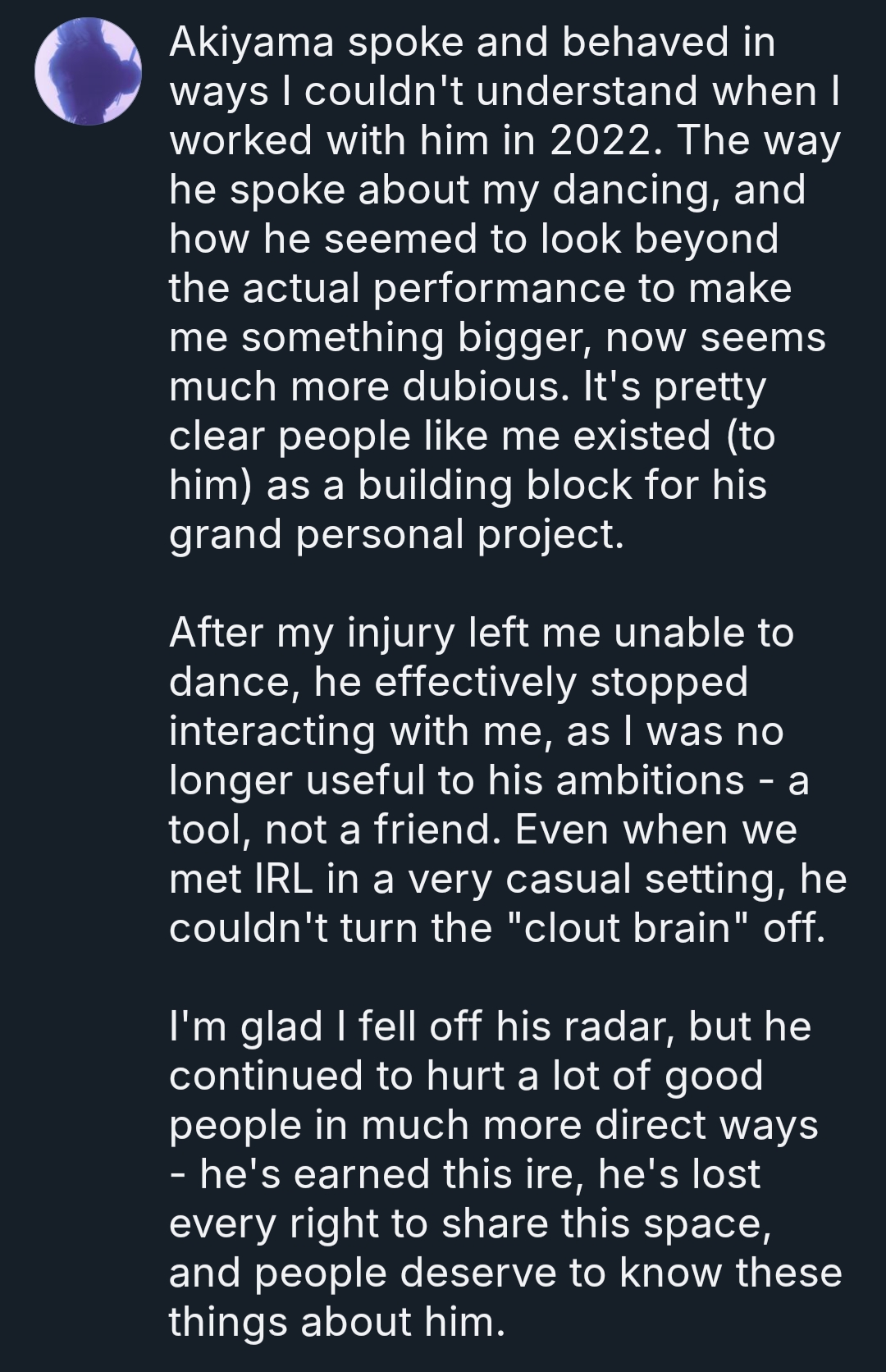The width and height of the screenshot is (886, 1372).
Task: Tap the phrase "building block for his"
Action: [x=562, y=485]
